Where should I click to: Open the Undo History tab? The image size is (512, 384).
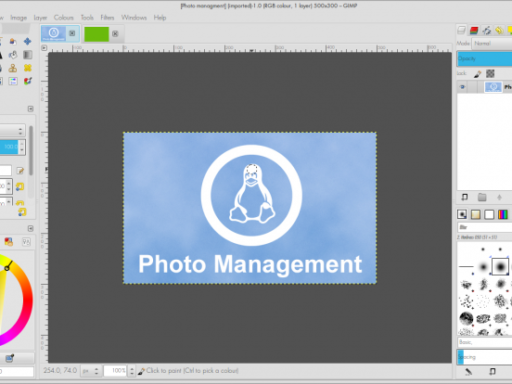tap(499, 30)
